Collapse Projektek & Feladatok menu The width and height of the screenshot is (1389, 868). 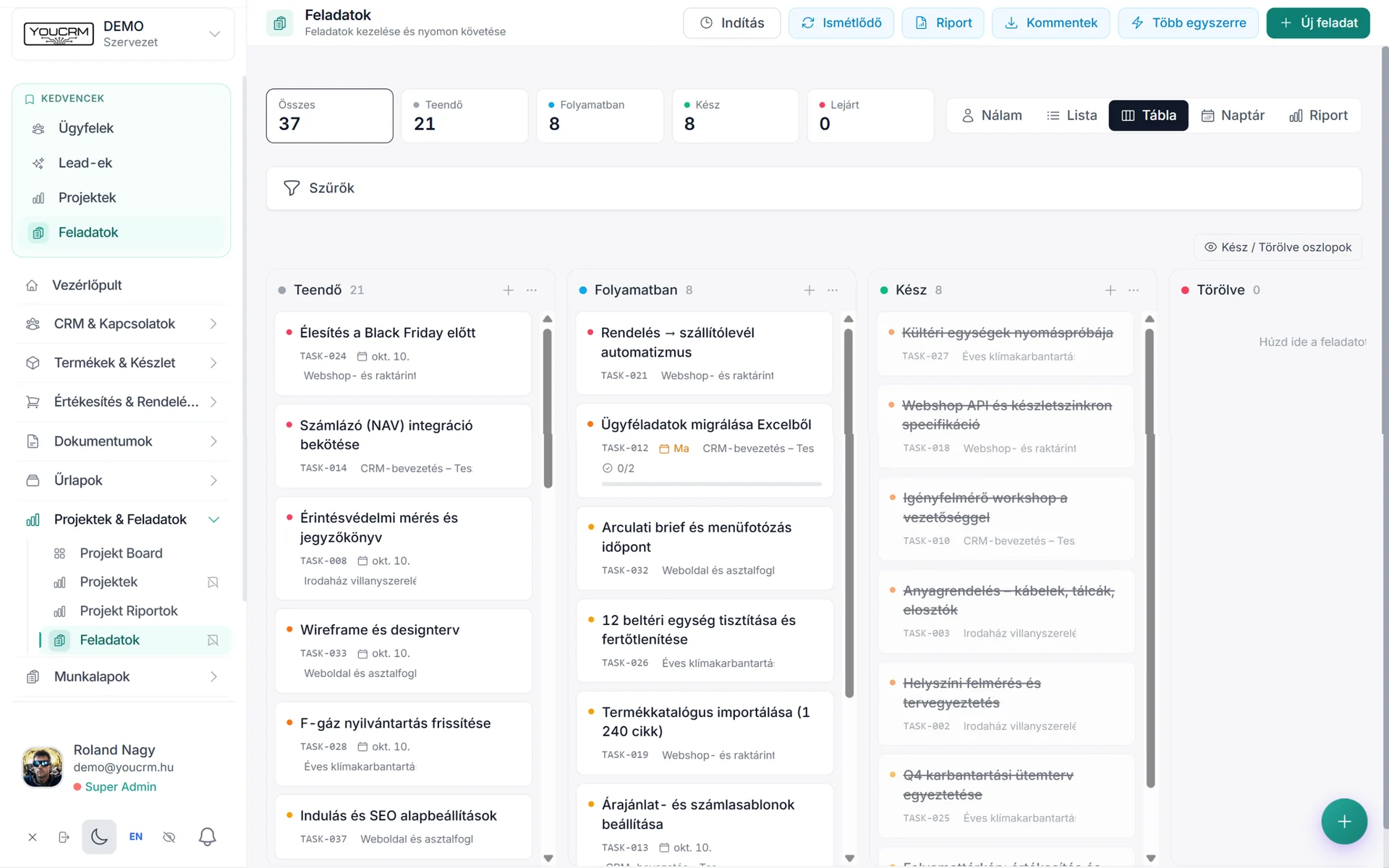tap(122, 519)
